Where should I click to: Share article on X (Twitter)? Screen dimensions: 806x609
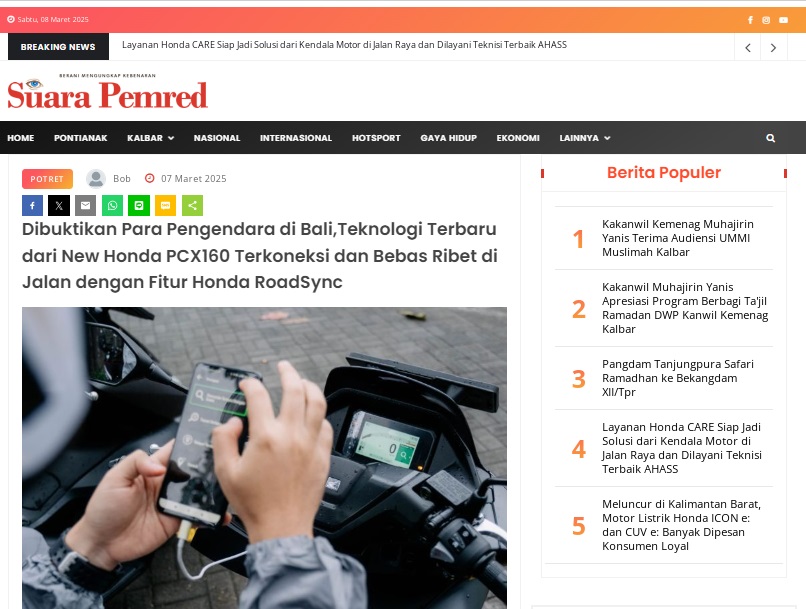point(59,206)
